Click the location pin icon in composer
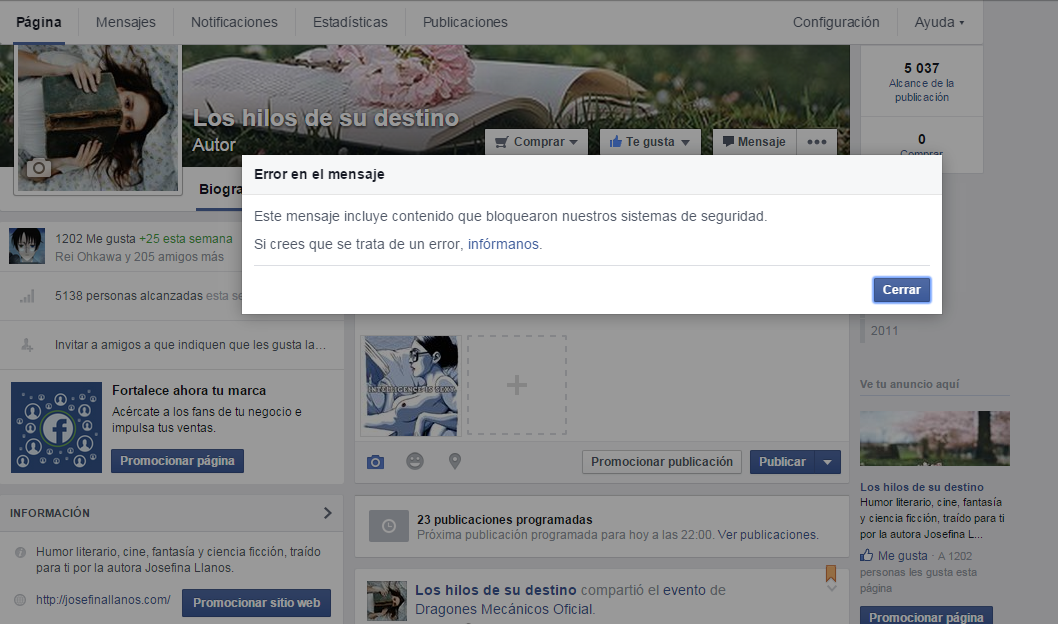1058x624 pixels. point(455,461)
